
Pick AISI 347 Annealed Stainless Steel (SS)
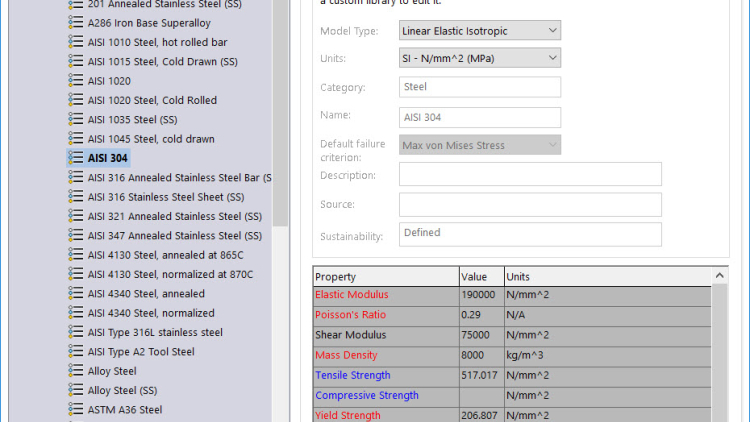[175, 236]
